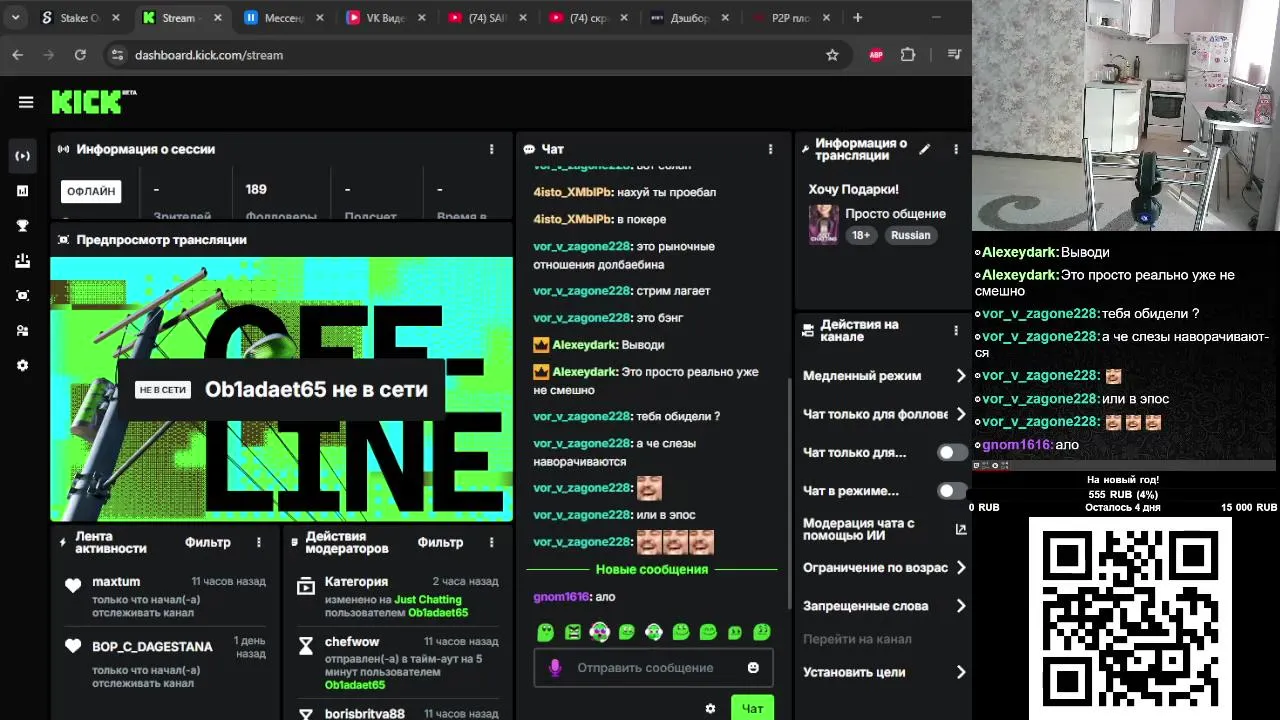Open the Just Chatting category link
Viewport: 1280px width, 720px height.
[428, 600]
